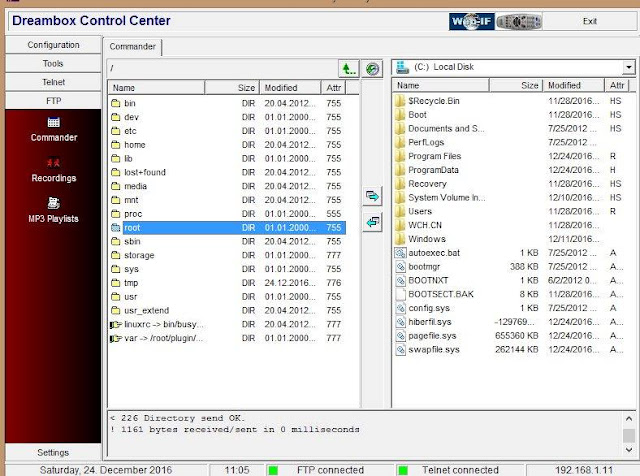Open the local drive selection dropdown
640x476 pixels.
629,67
